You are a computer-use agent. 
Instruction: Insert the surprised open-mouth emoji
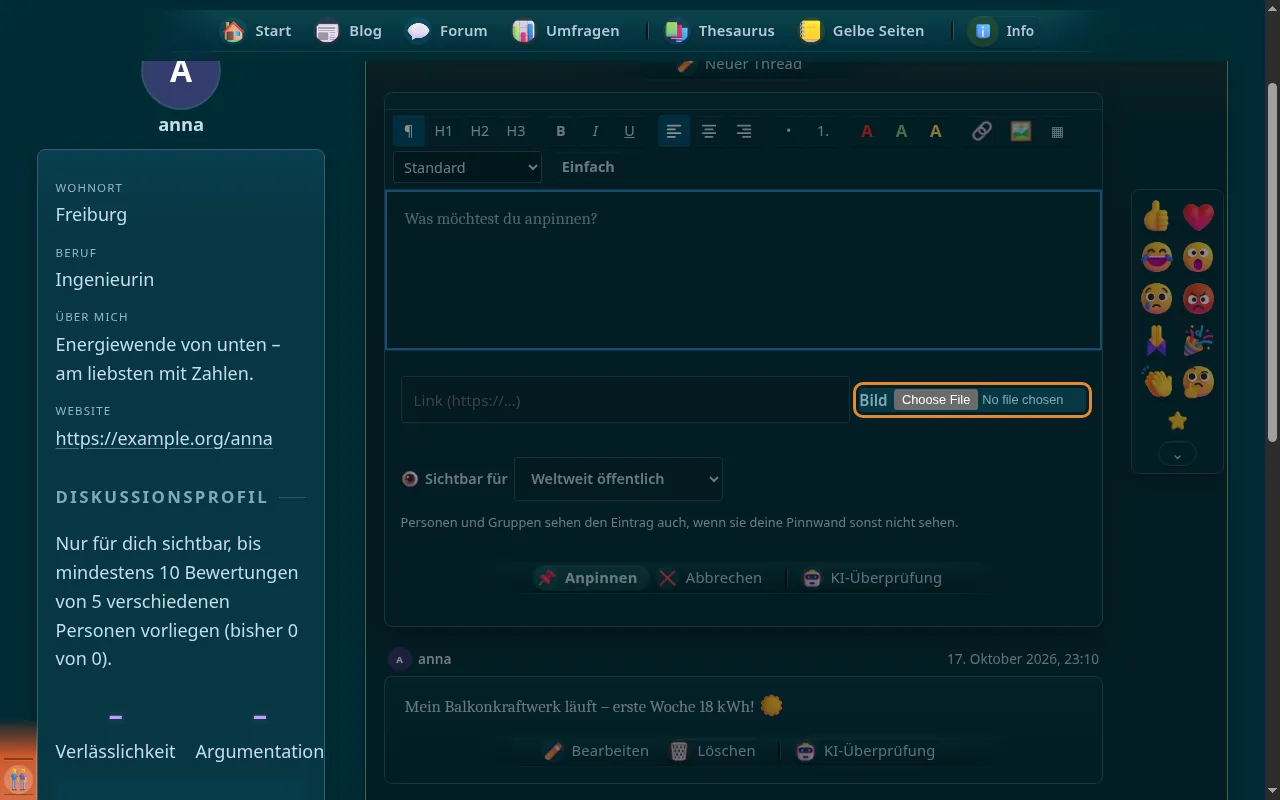[x=1198, y=257]
